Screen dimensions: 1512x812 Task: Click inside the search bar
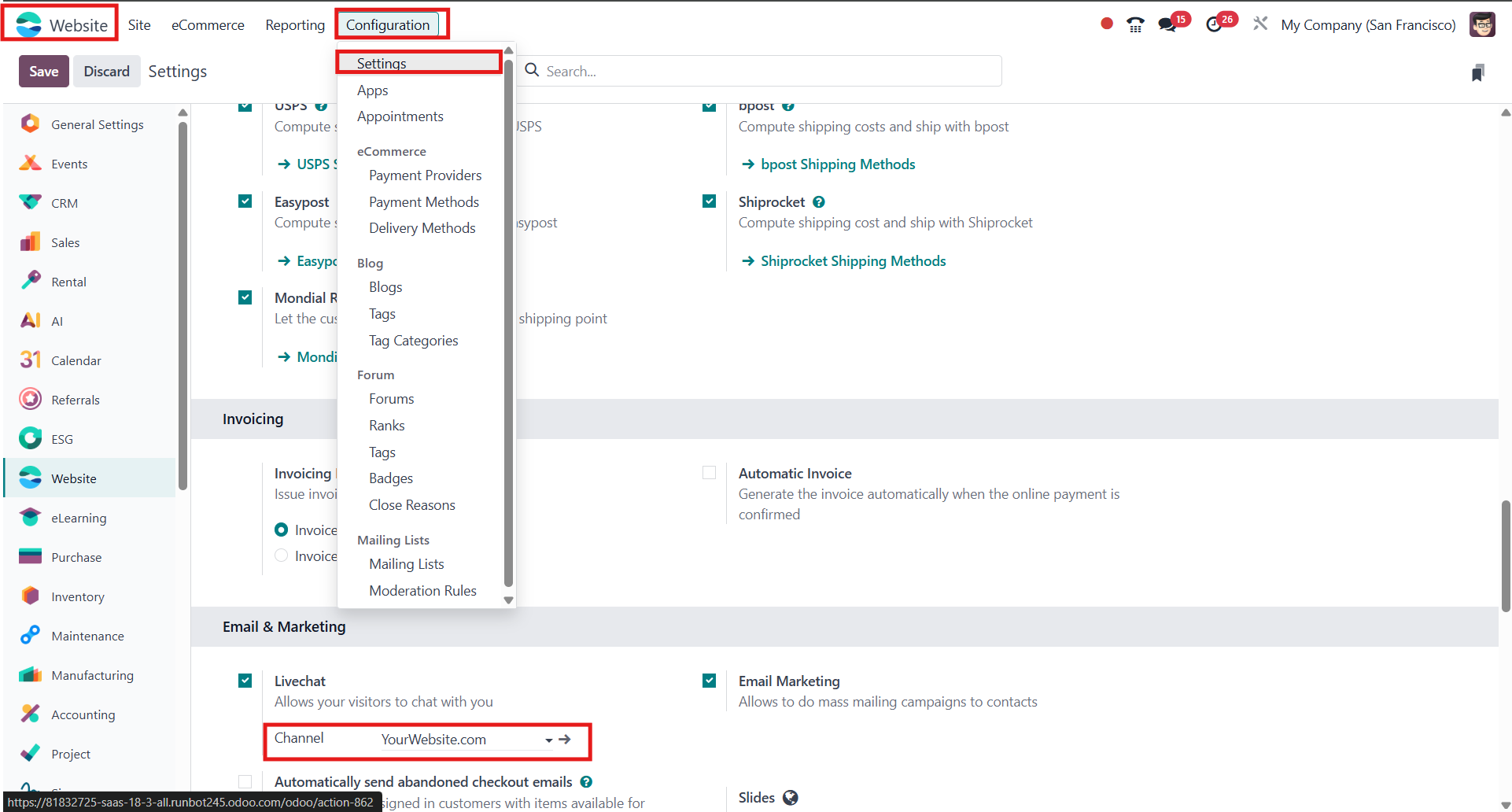pos(760,71)
